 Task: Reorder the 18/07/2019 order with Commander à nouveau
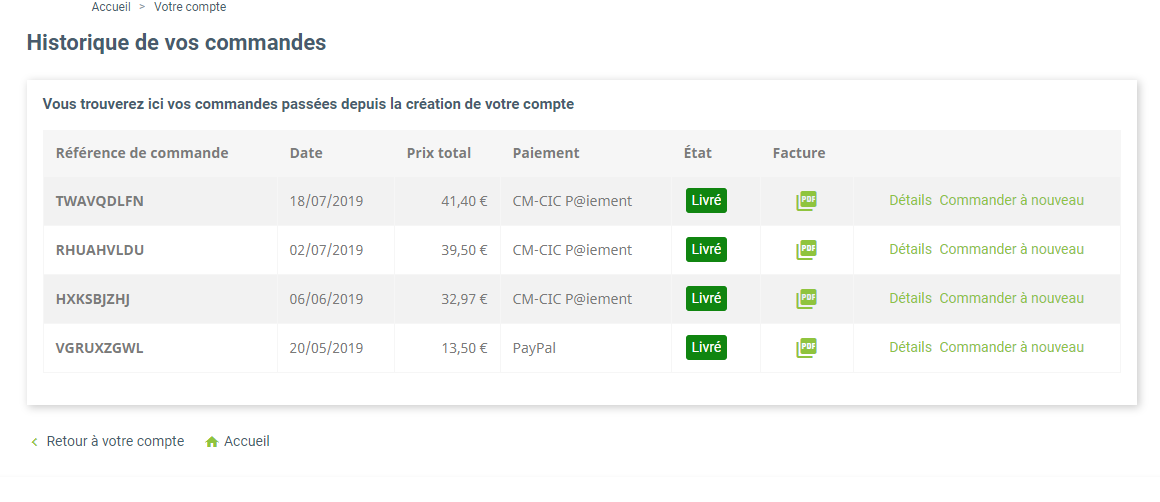tap(1011, 200)
